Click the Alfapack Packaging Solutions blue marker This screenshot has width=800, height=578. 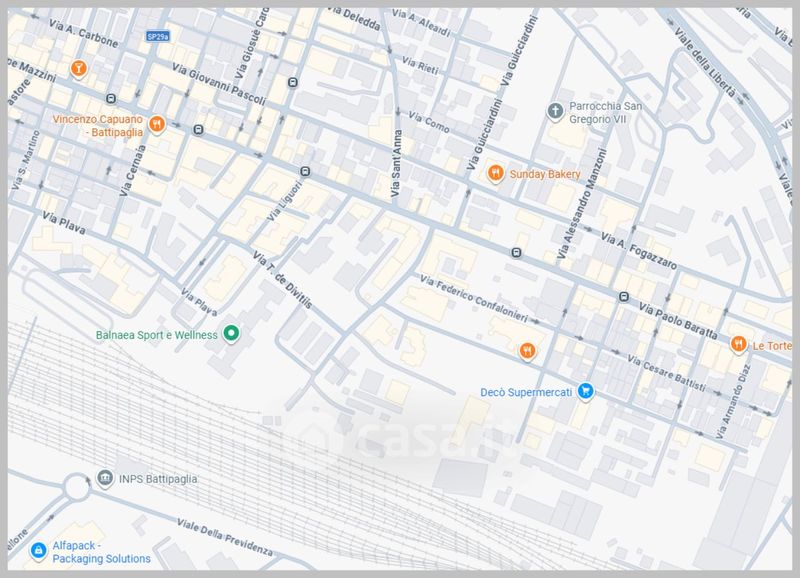coord(37,551)
